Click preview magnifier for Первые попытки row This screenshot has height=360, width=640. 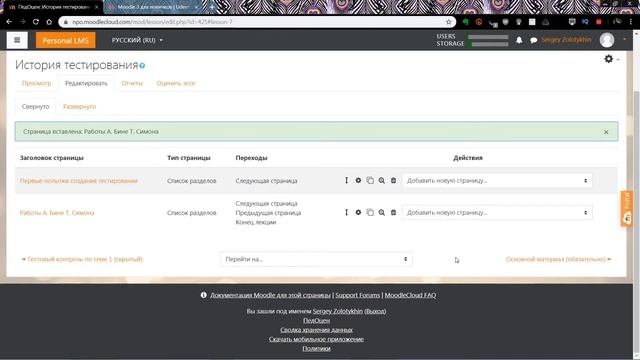[x=381, y=180]
